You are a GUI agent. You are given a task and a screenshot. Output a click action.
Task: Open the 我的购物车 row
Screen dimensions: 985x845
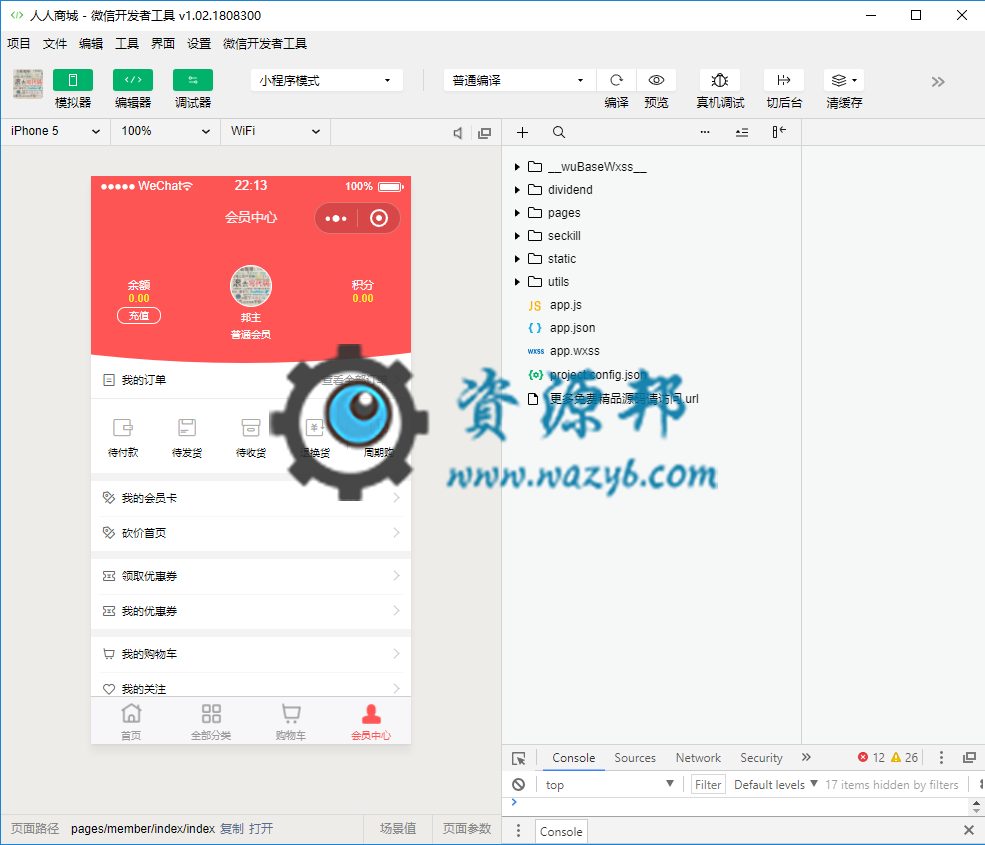(251, 654)
